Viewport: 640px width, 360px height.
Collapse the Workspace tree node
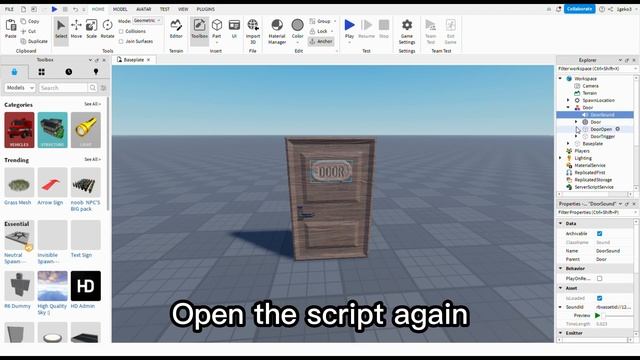[x=560, y=78]
